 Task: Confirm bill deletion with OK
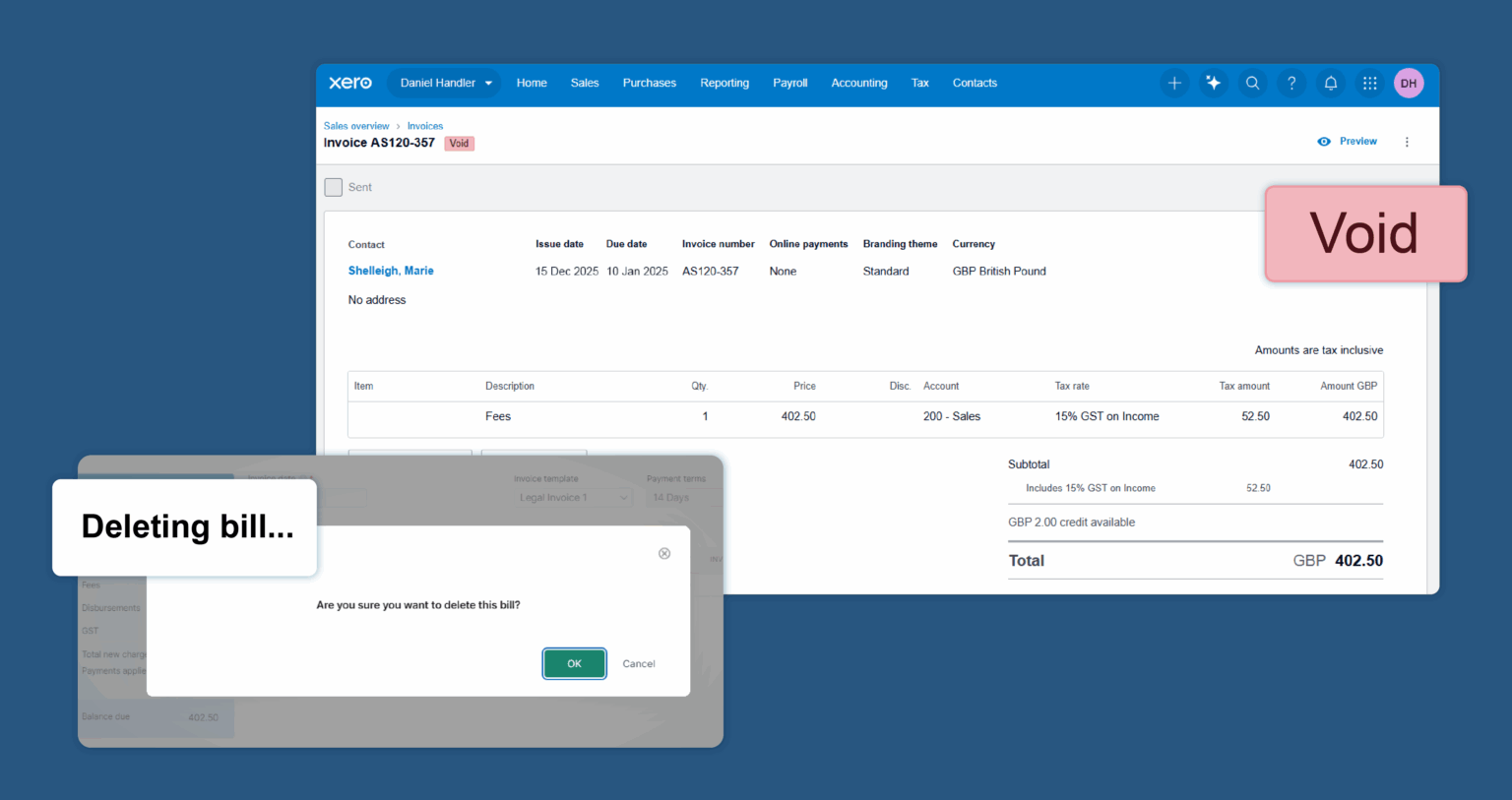[575, 664]
